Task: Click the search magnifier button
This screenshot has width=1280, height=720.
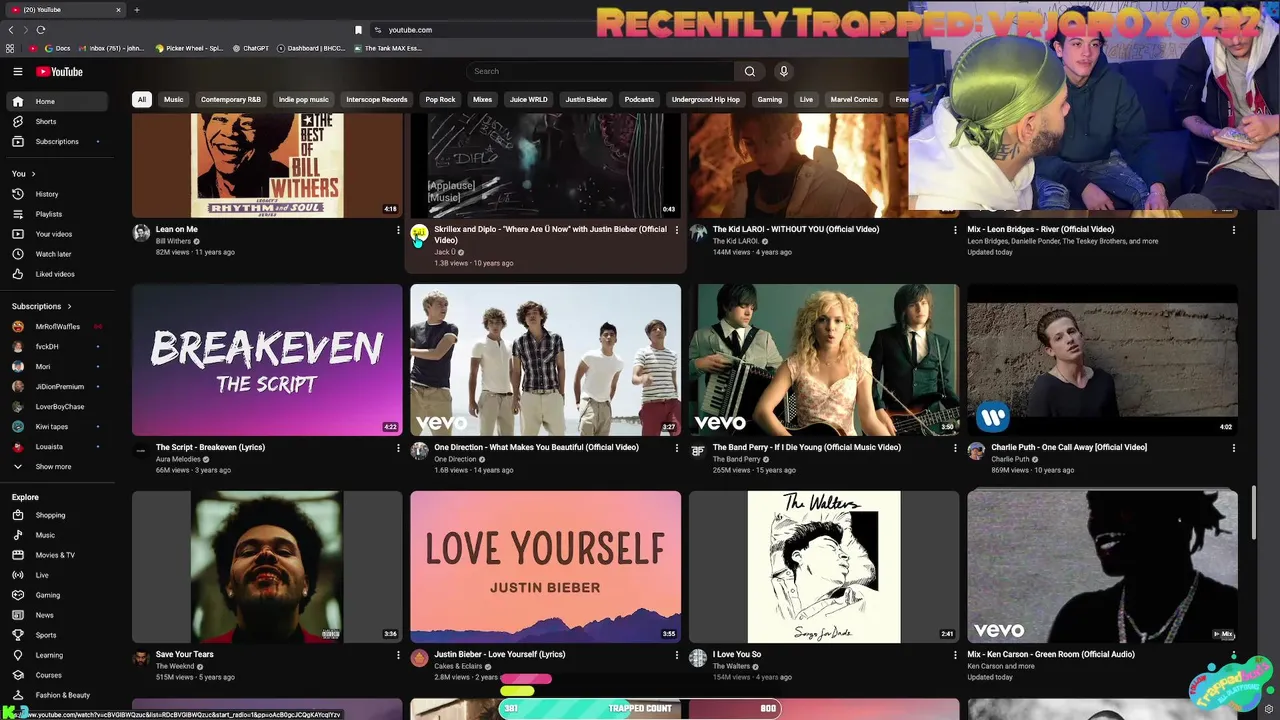Action: coord(749,71)
